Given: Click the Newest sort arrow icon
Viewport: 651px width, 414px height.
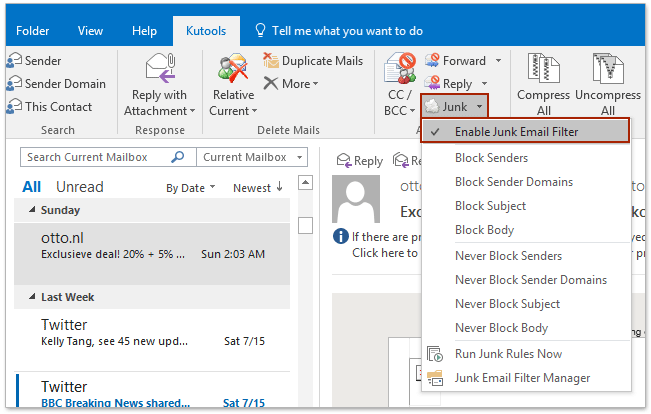Looking at the screenshot, I should coord(280,187).
